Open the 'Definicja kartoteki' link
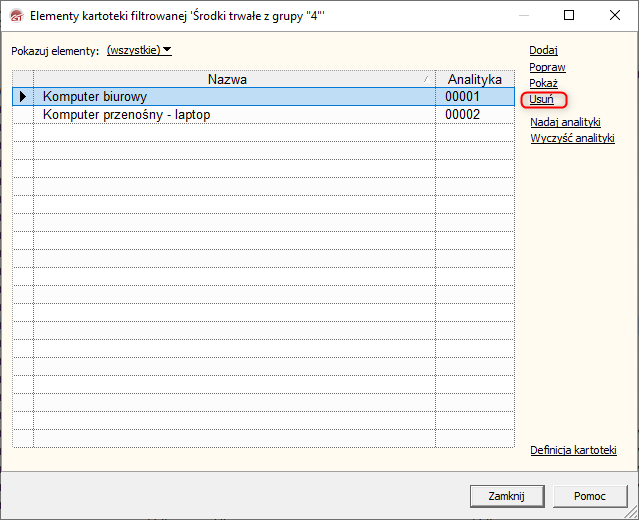 tap(573, 450)
